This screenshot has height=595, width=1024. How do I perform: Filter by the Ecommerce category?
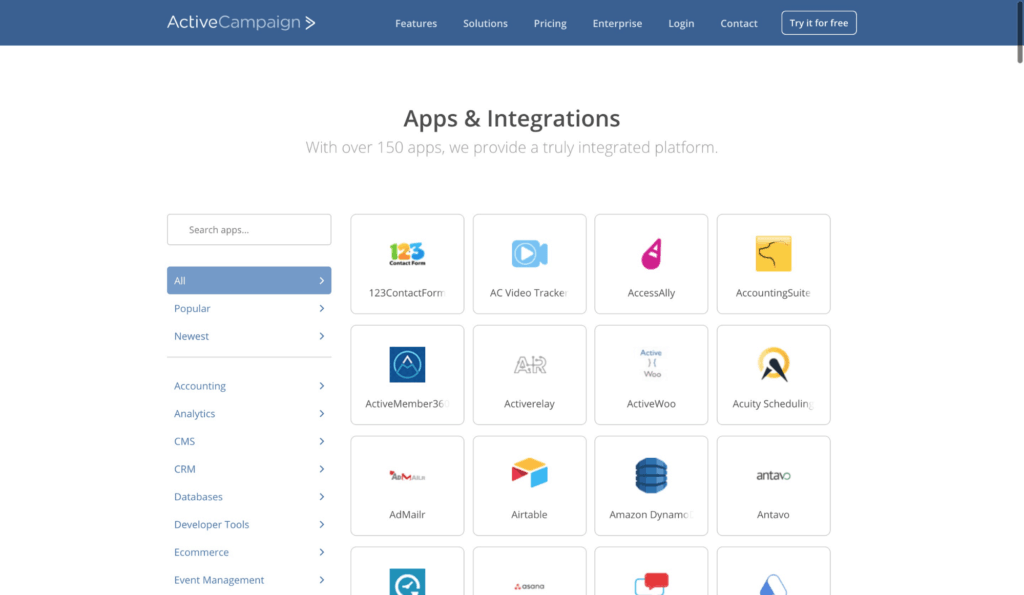tap(201, 552)
